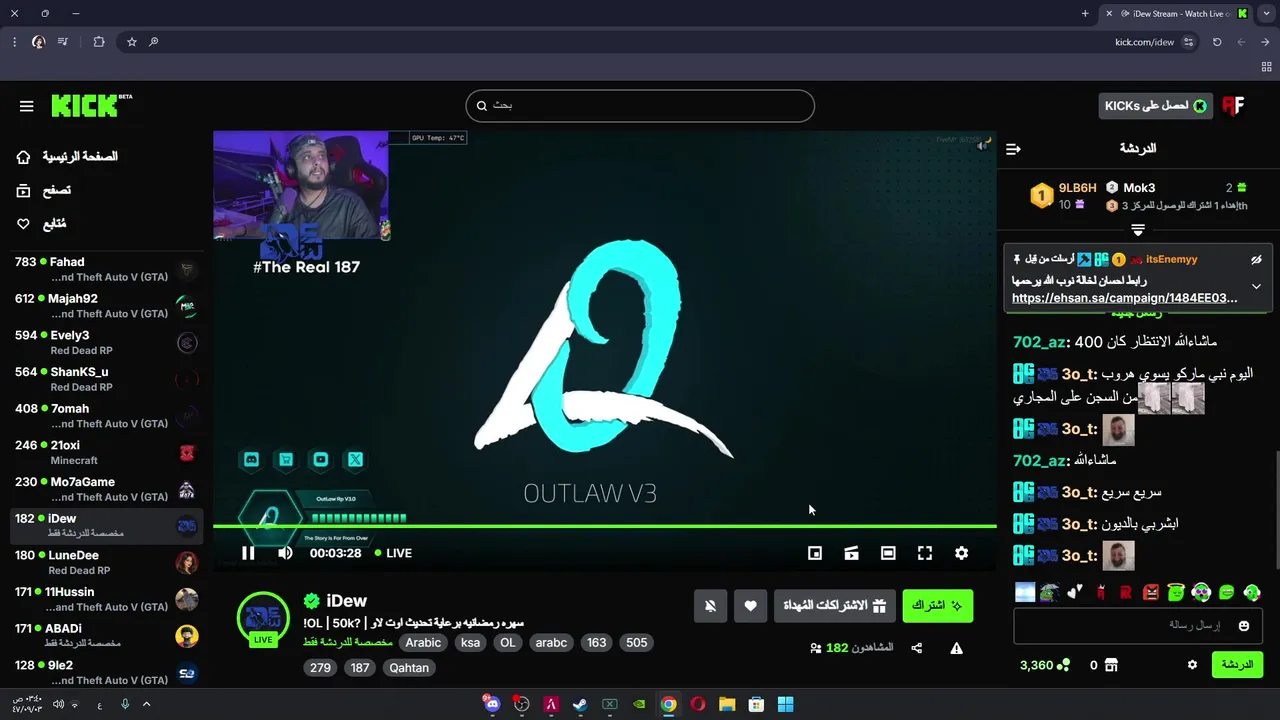
Task: Go to الصفحة الرئيسية home page
Action: tap(68, 157)
